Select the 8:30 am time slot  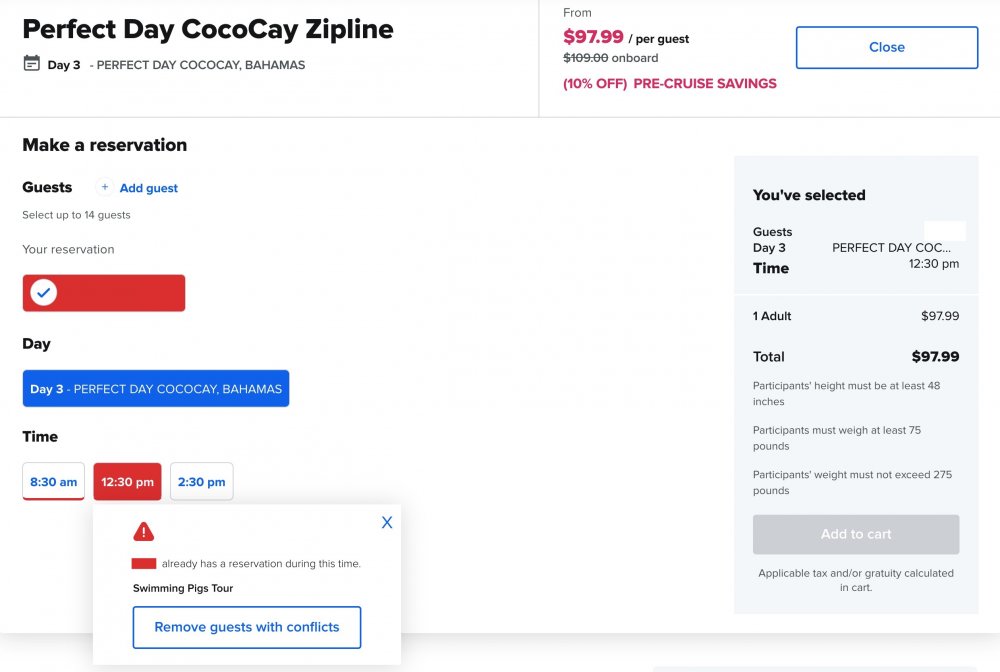click(54, 481)
